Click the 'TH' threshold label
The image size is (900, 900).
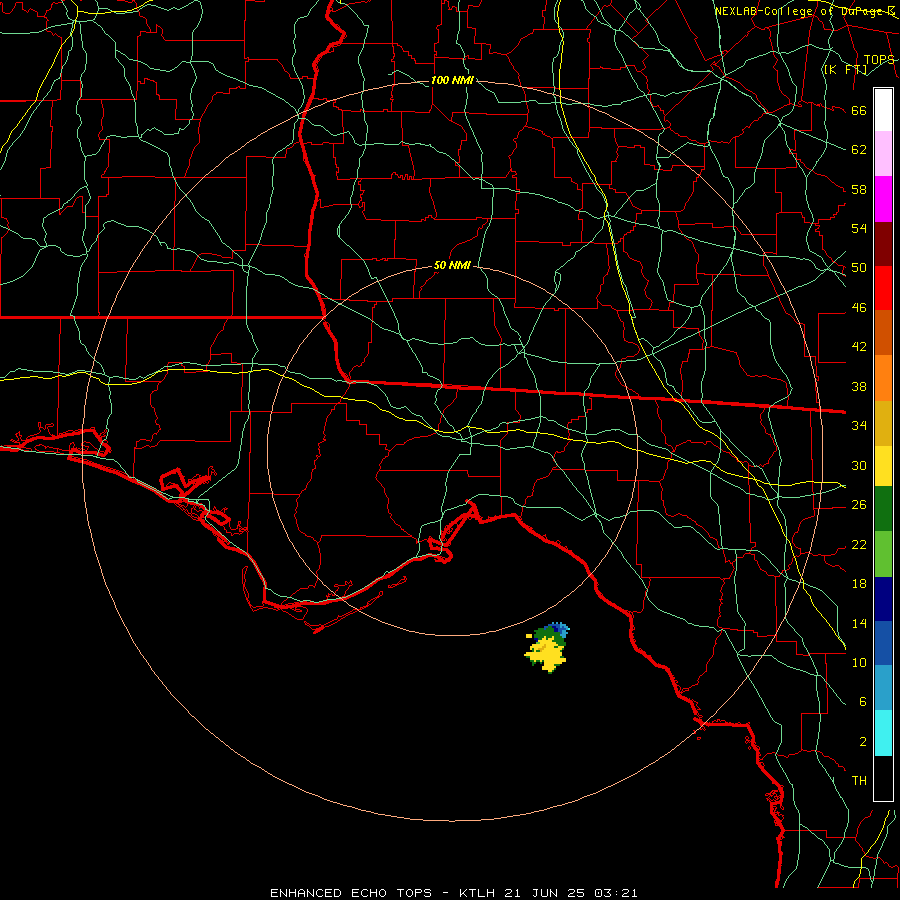coord(859,781)
